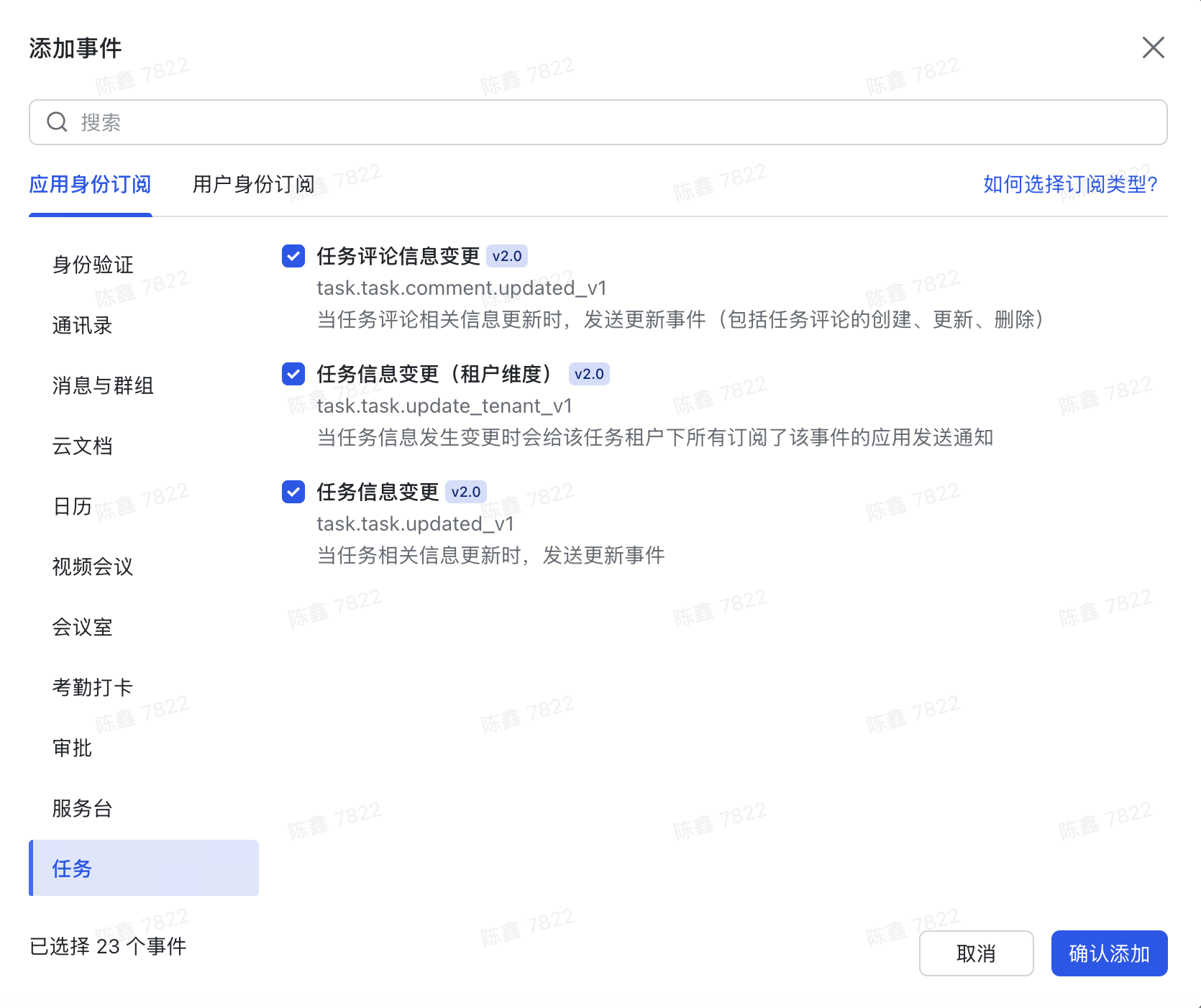Click the 确认添加 button
1201x1008 pixels.
tap(1109, 953)
